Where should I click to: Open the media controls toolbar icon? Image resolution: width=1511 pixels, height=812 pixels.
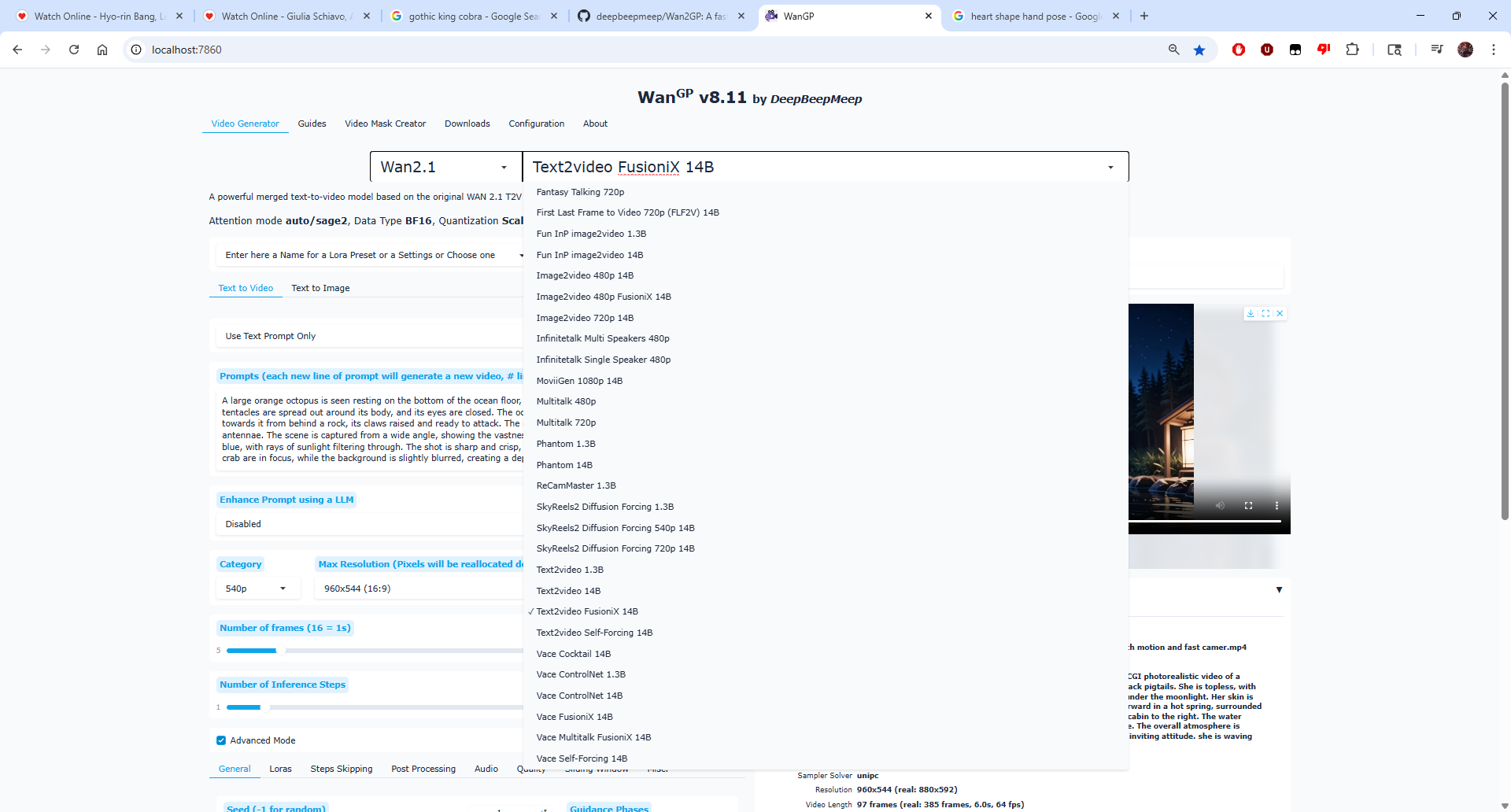[x=1437, y=50]
